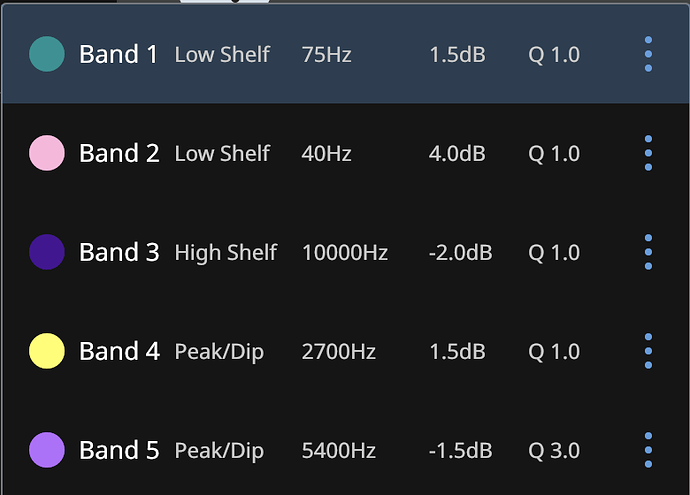Image resolution: width=690 pixels, height=495 pixels.
Task: Change Band 4 Peak/Dip filter type
Action: (219, 352)
